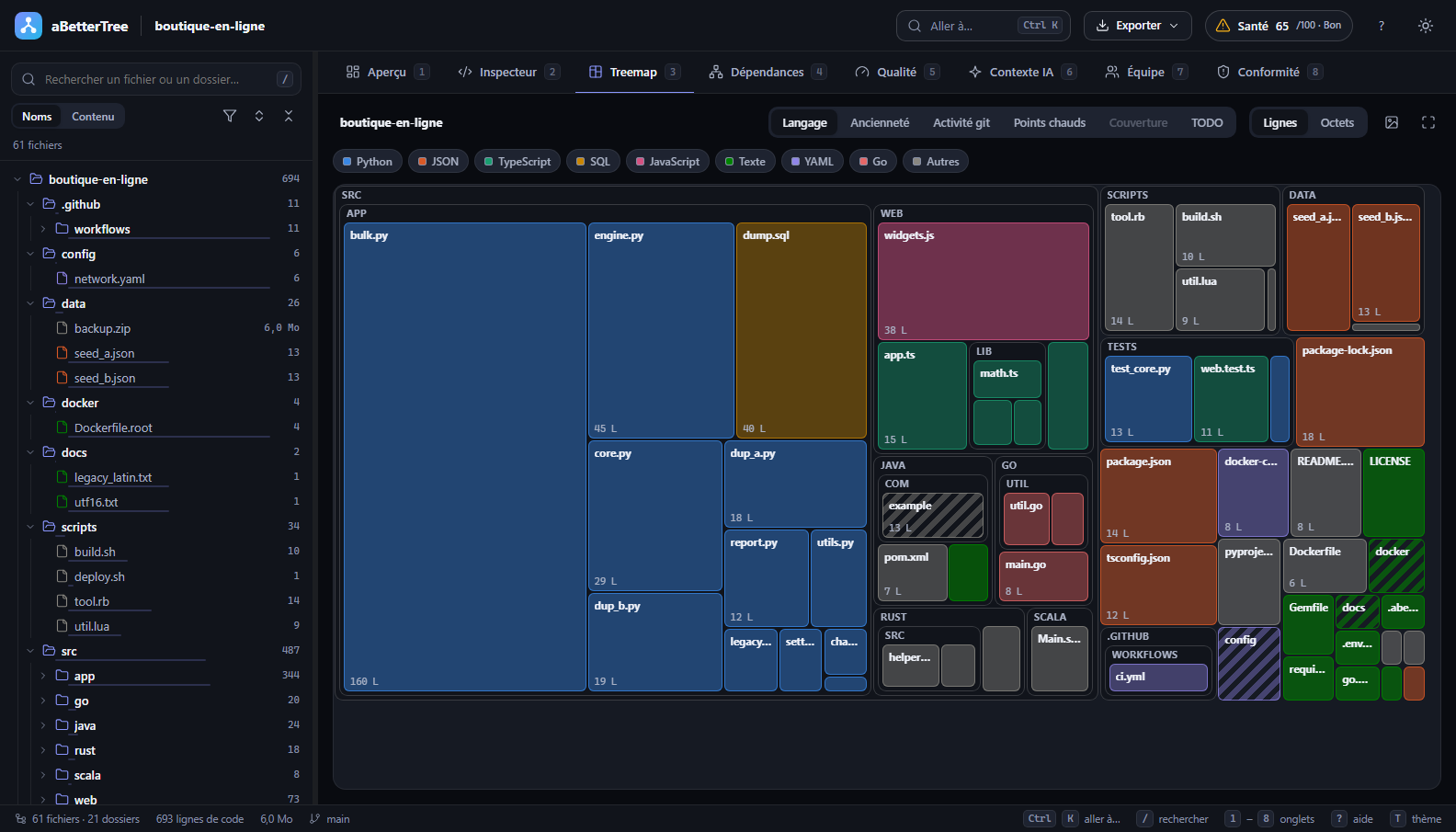The image size is (1456, 832).
Task: Click the Santé 65 score button
Action: pyautogui.click(x=1279, y=26)
